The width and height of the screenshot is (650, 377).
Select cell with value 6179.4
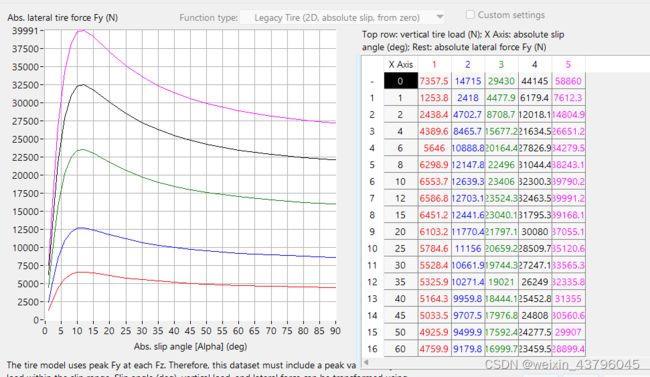click(x=535, y=98)
